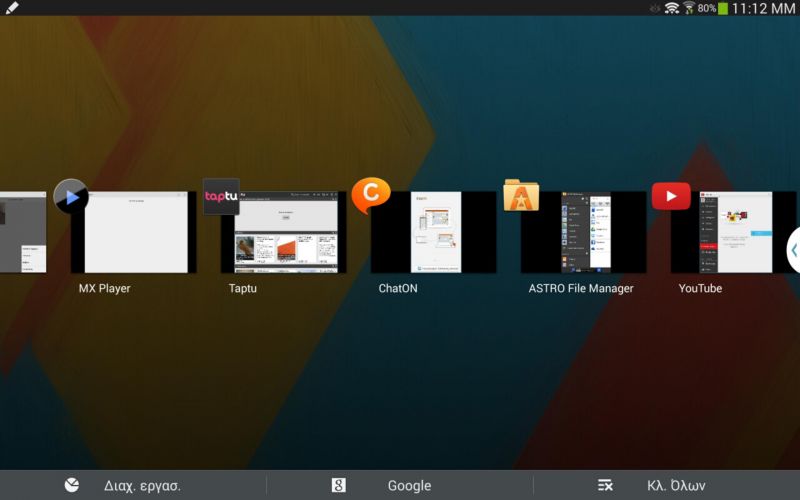This screenshot has width=800, height=500.
Task: Tap the Taptu app icon
Action: point(221,196)
